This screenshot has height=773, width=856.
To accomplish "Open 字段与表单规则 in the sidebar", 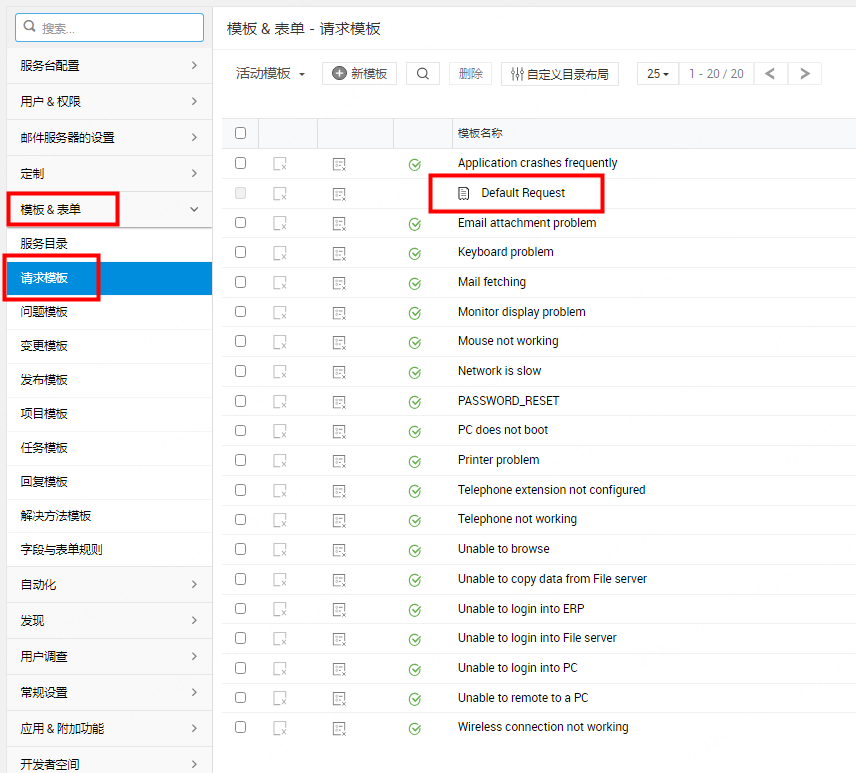I will [109, 550].
